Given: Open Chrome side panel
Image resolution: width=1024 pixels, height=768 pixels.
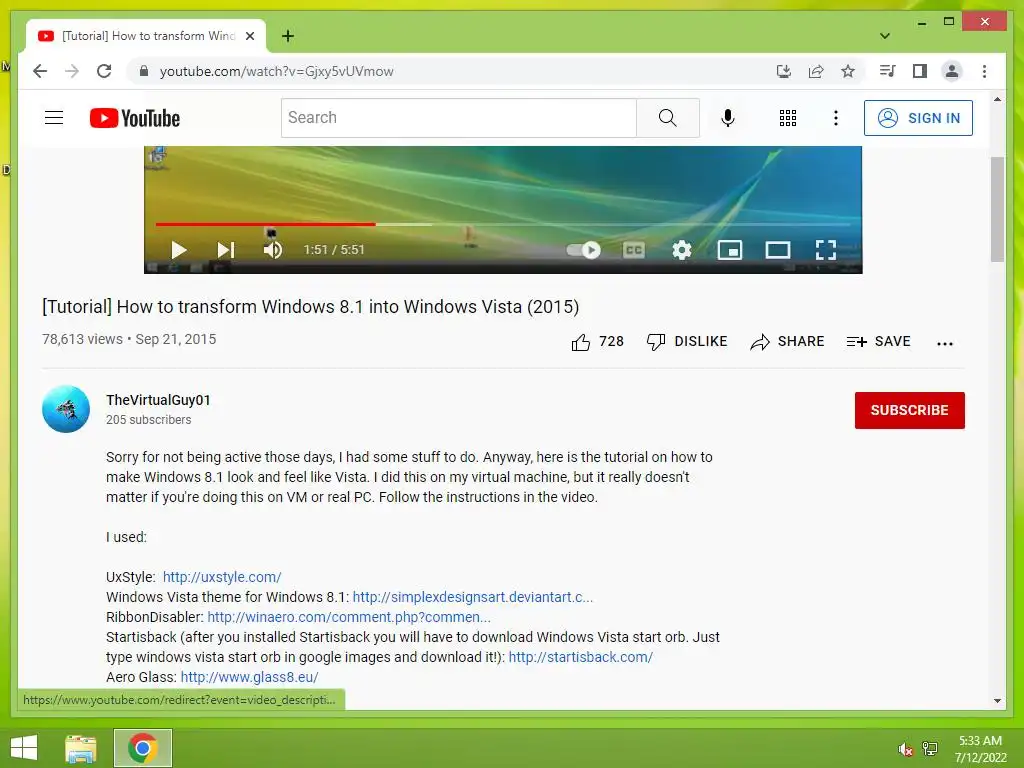Looking at the screenshot, I should 920,71.
